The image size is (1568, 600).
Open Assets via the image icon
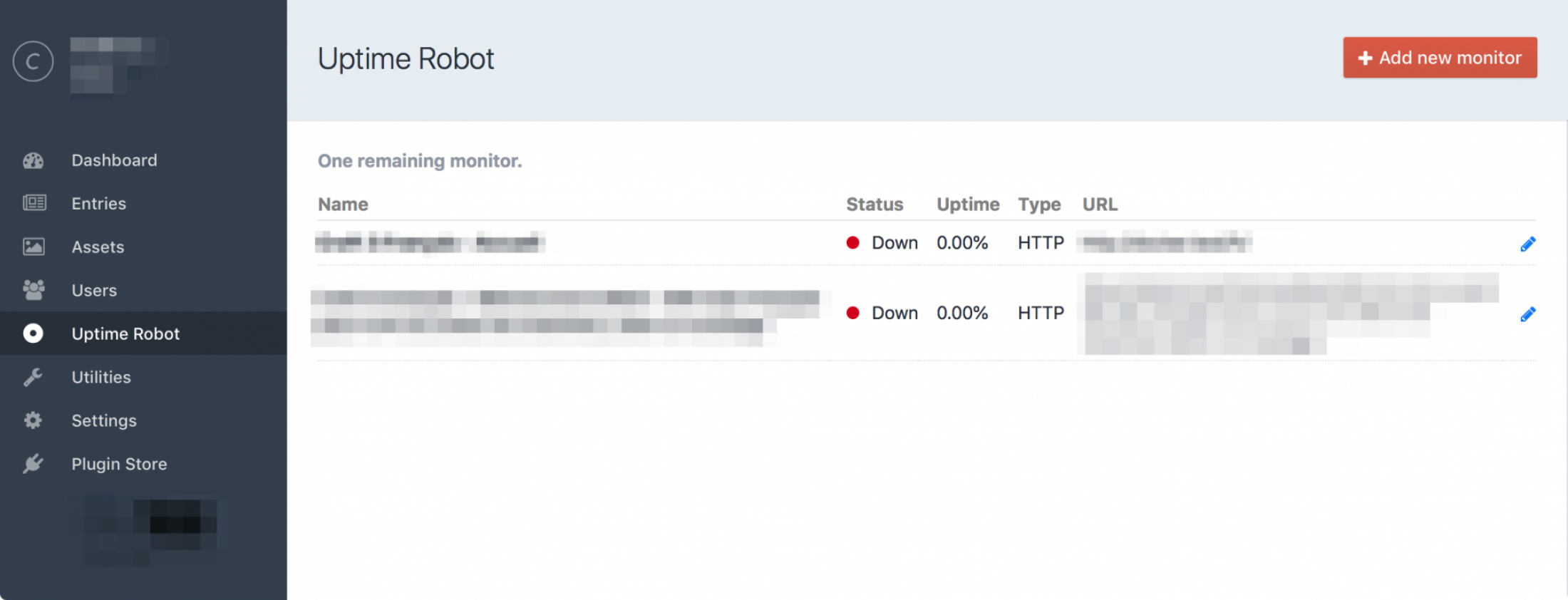tap(33, 247)
